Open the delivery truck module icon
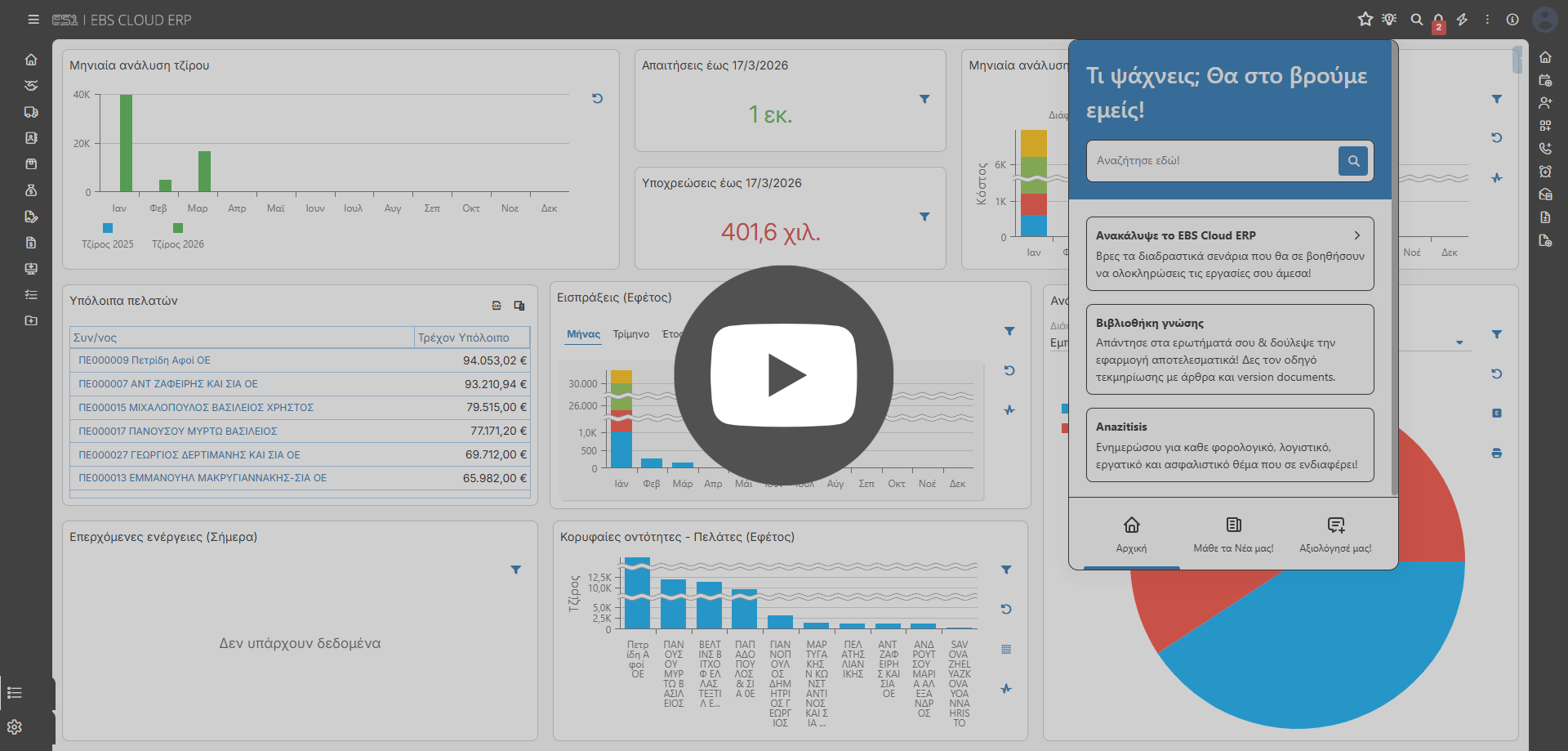The image size is (1568, 751). 31,112
